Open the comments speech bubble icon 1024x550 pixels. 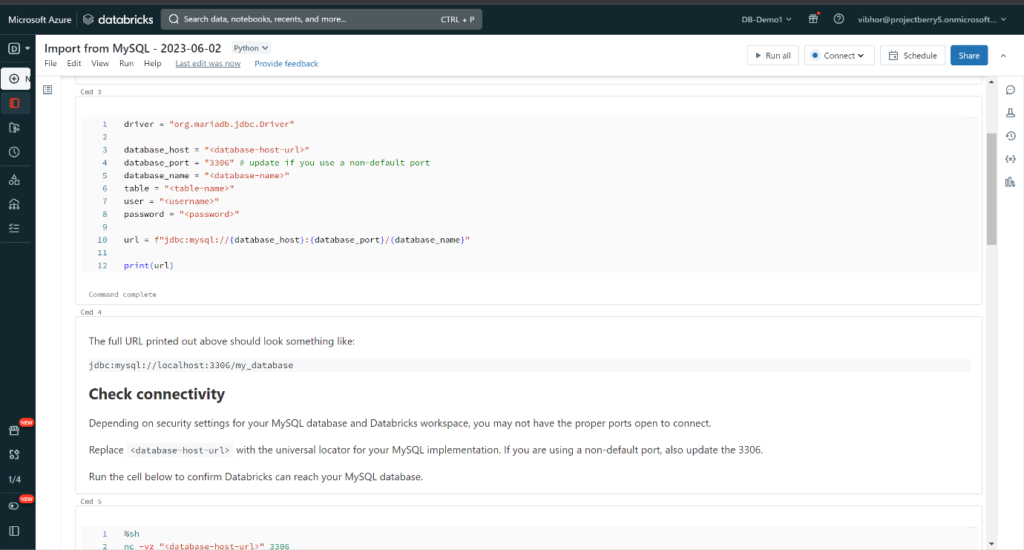coord(1010,90)
